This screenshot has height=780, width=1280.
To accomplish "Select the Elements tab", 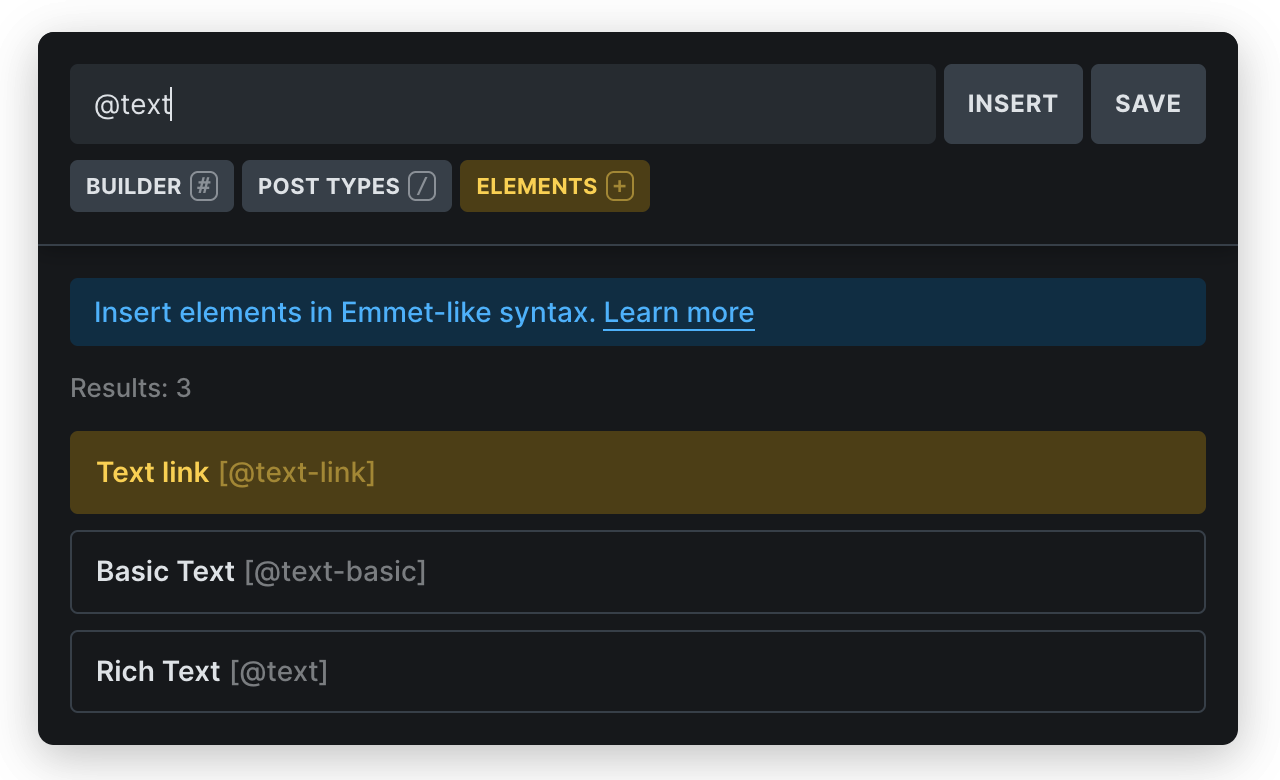I will 537,186.
